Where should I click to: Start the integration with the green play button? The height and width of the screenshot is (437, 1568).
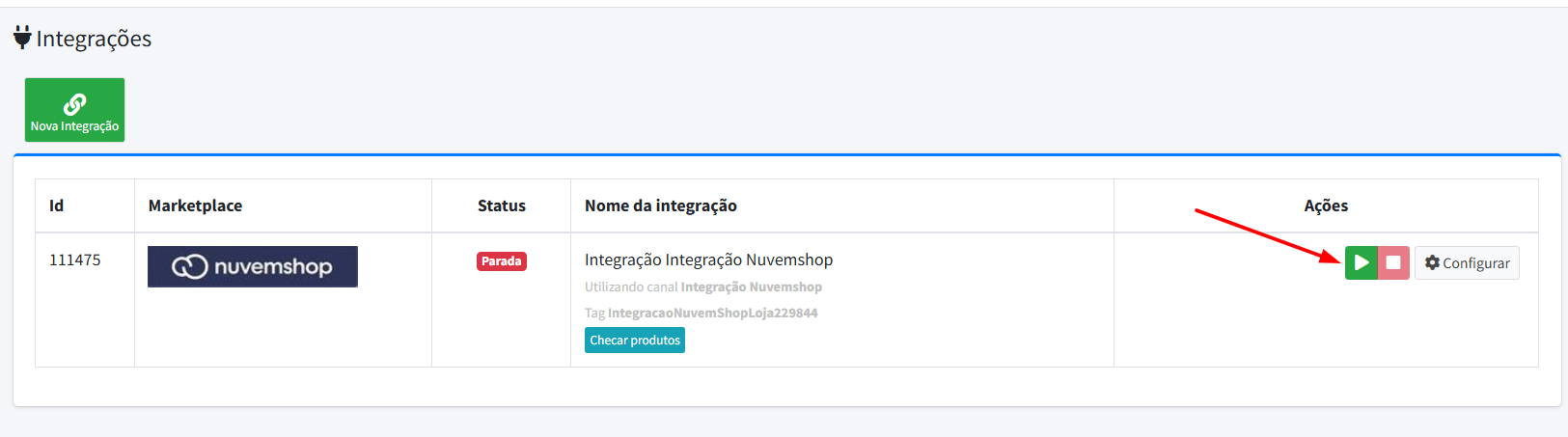click(x=1361, y=262)
